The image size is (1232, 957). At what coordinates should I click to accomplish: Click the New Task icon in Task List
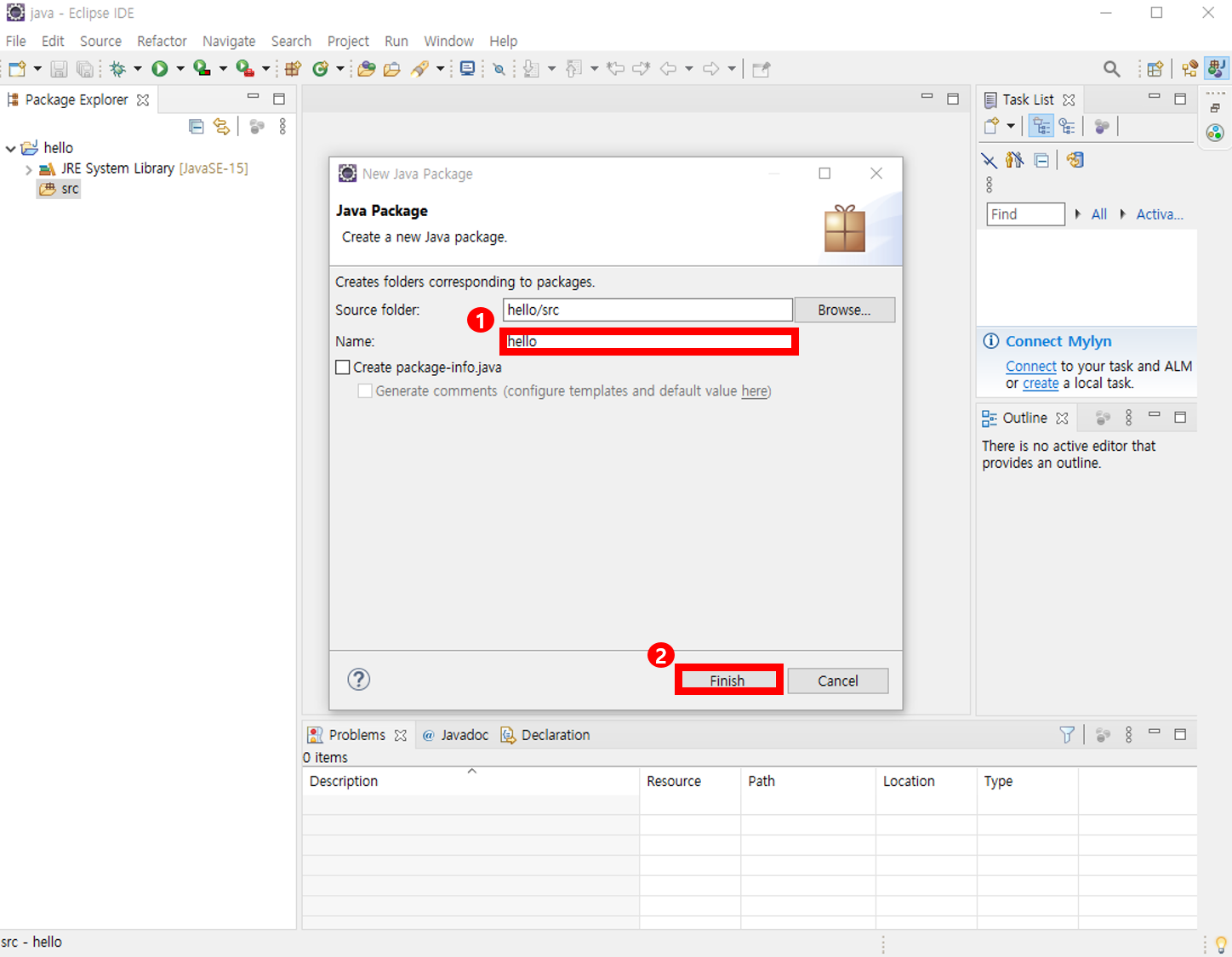click(x=992, y=127)
